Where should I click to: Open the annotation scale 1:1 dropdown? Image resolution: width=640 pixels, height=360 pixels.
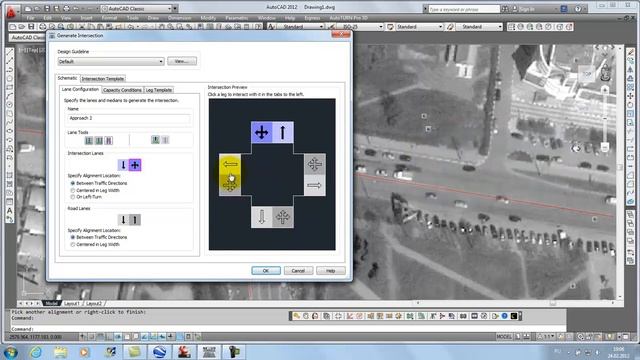click(546, 337)
